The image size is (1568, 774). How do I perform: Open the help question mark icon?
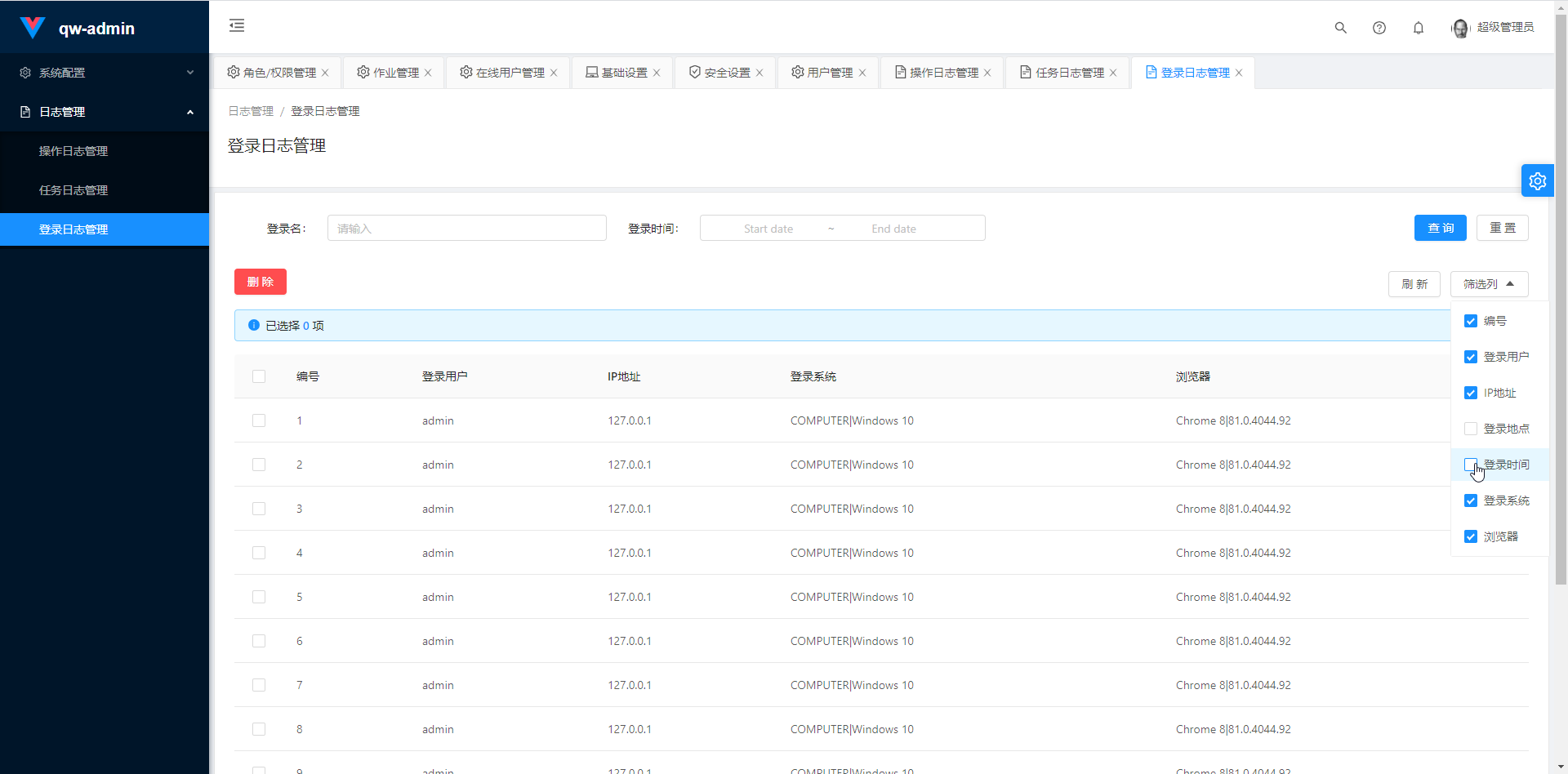tap(1379, 28)
